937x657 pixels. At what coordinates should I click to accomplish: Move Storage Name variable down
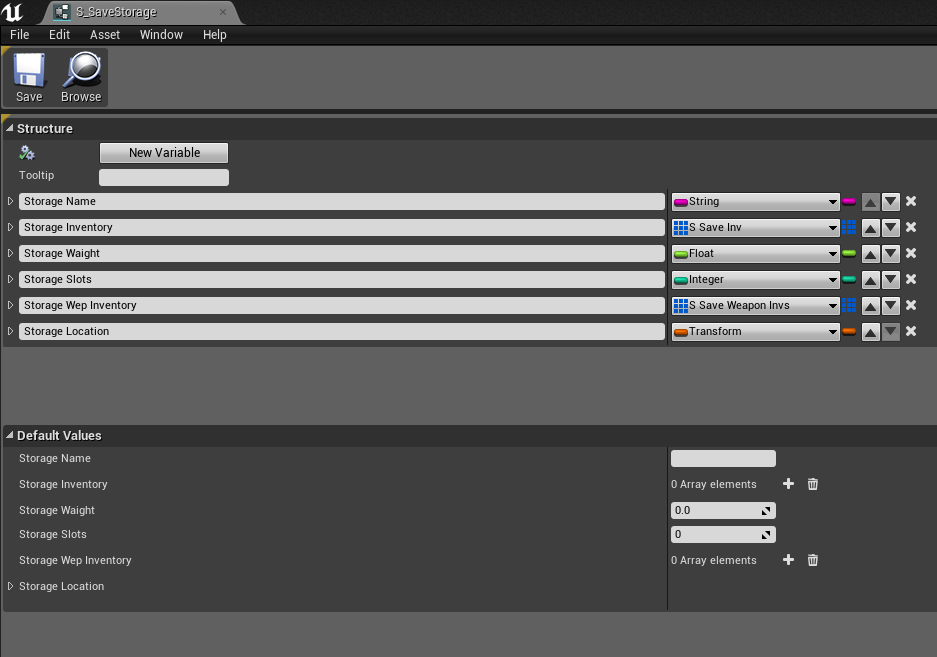(891, 201)
